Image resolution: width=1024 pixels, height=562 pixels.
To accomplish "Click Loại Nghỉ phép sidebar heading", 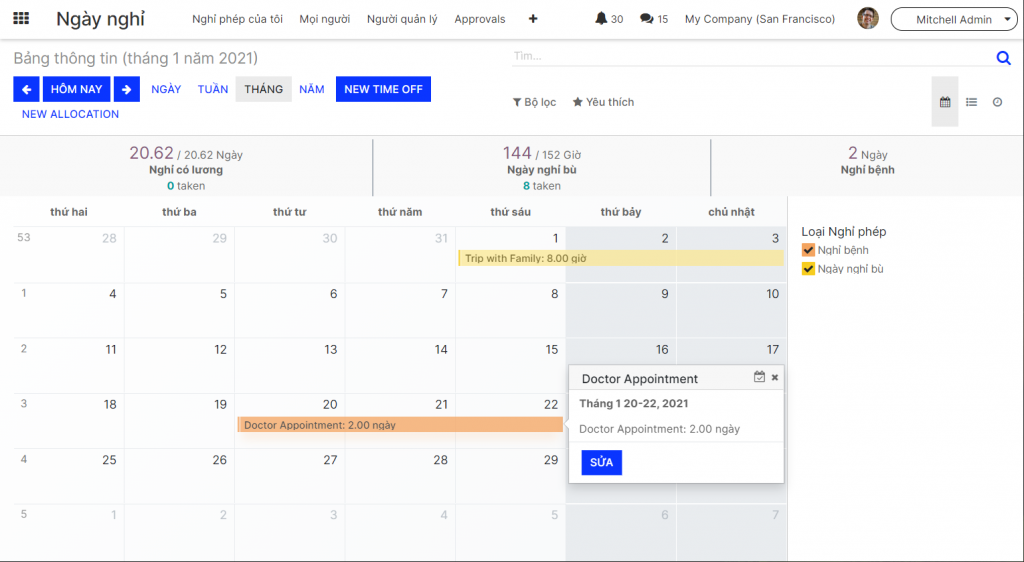I will coord(844,232).
